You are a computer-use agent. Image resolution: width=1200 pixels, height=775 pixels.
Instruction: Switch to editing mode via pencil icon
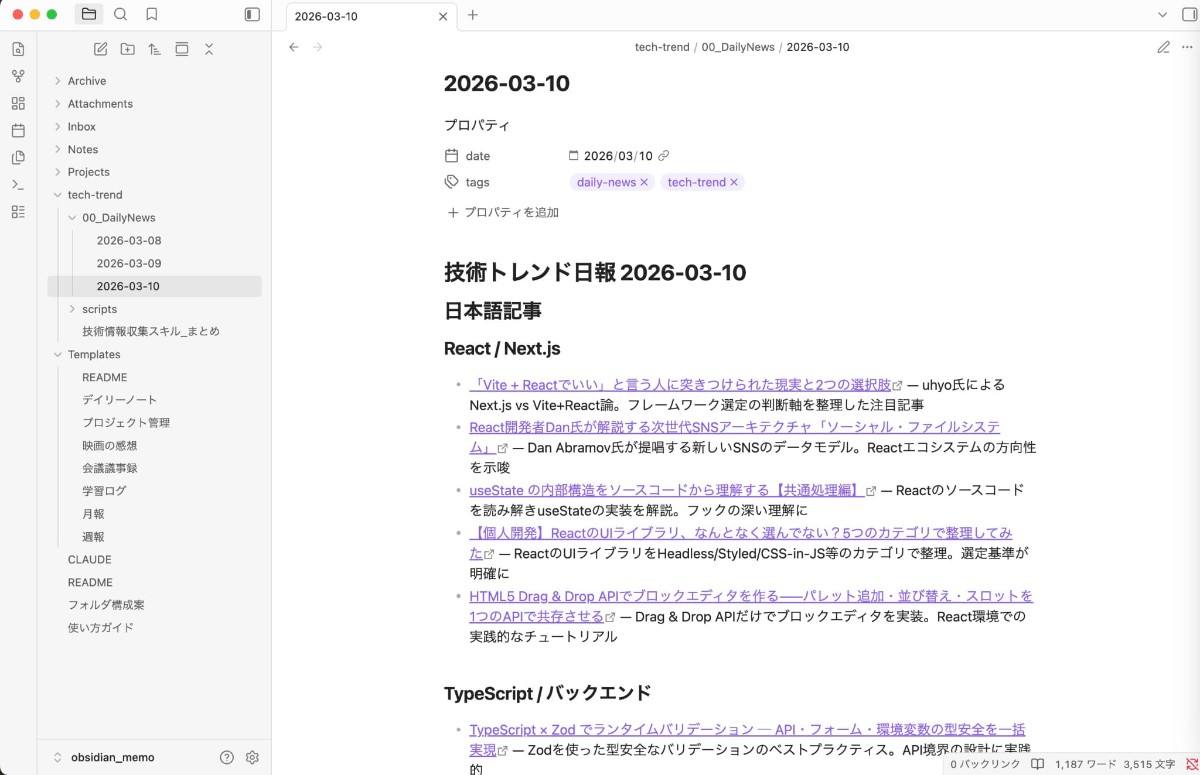pyautogui.click(x=1163, y=47)
